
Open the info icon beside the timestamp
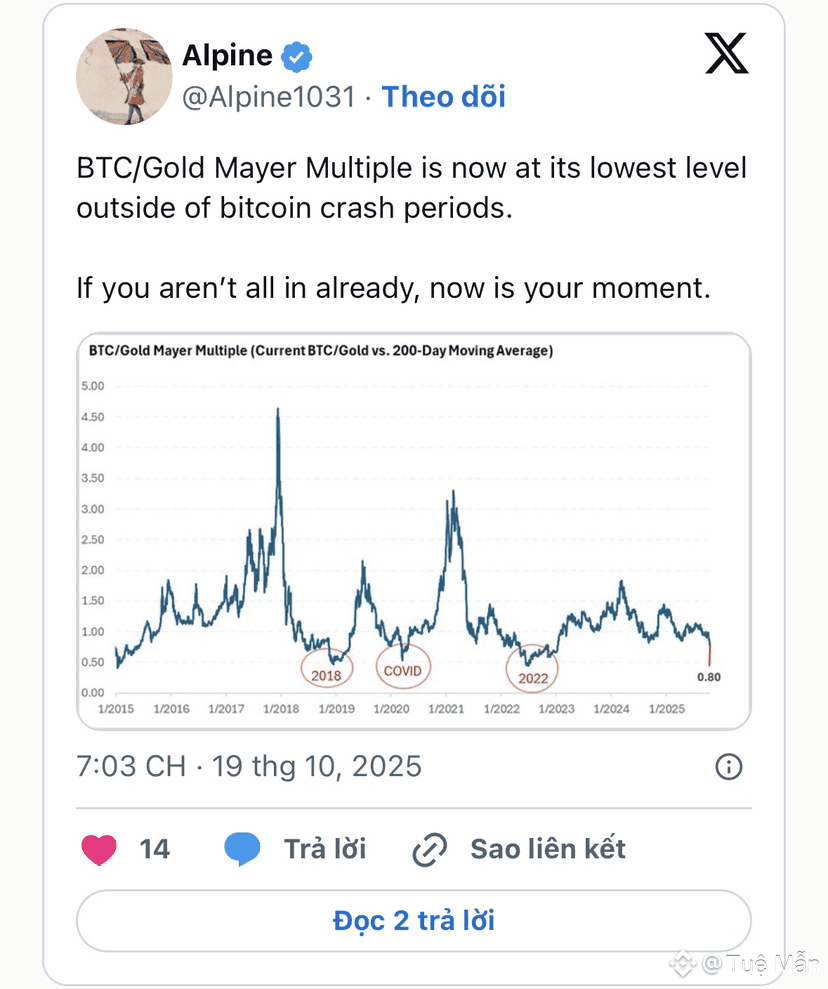(x=729, y=767)
